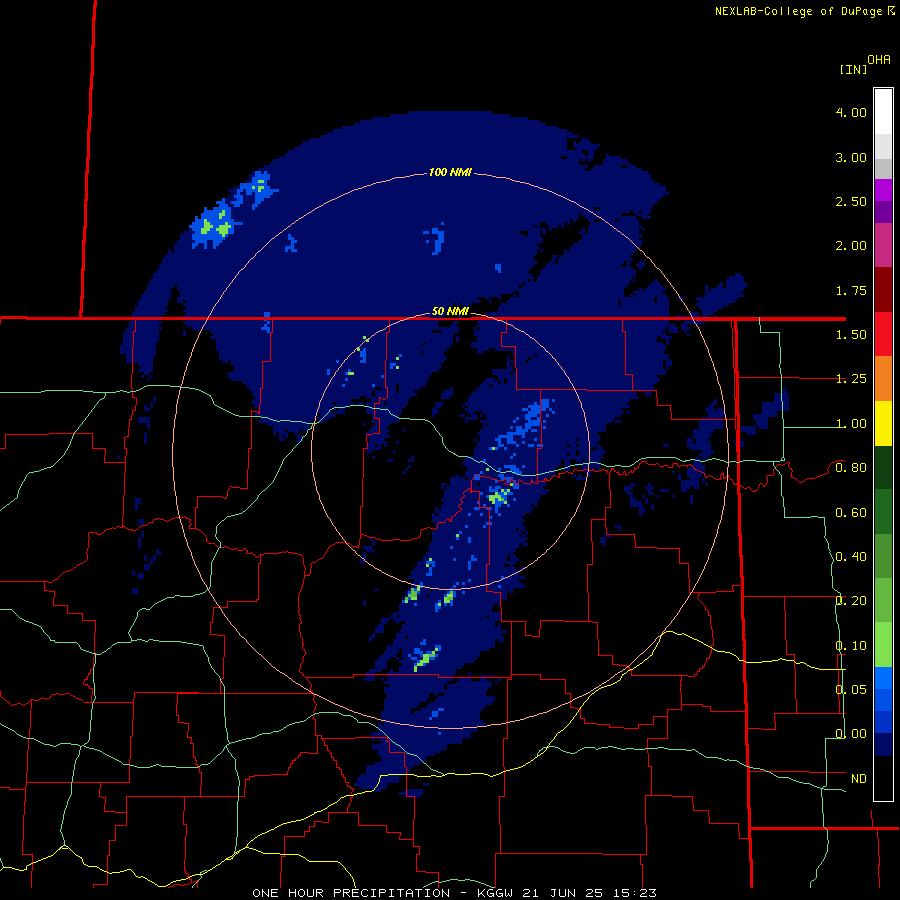Viewport: 900px width, 900px height.
Task: Click the ONE HOUR PRECIPITATION title text
Action: 351,893
